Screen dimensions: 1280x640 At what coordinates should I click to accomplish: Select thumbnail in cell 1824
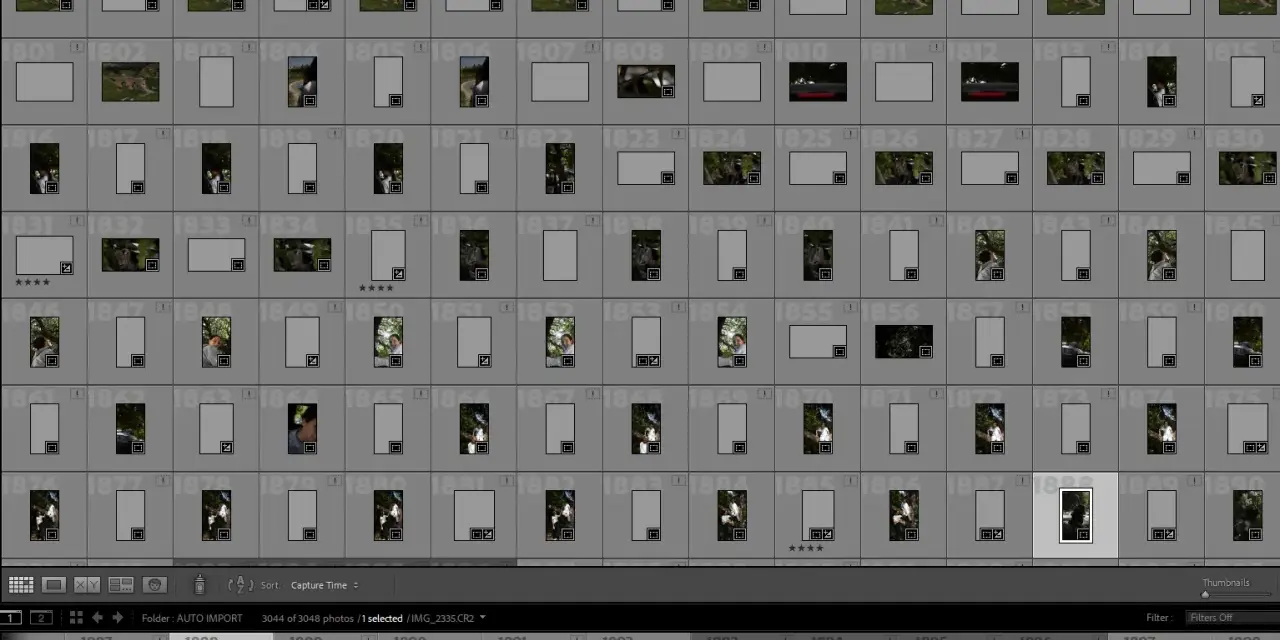(732, 168)
